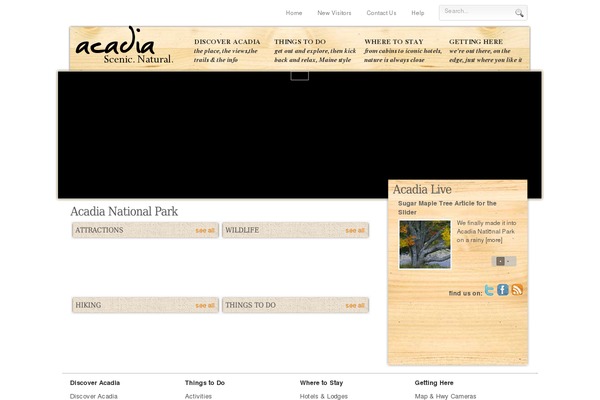The height and width of the screenshot is (400, 600).
Task: Open the Where To Stay menu item
Action: 403,51
